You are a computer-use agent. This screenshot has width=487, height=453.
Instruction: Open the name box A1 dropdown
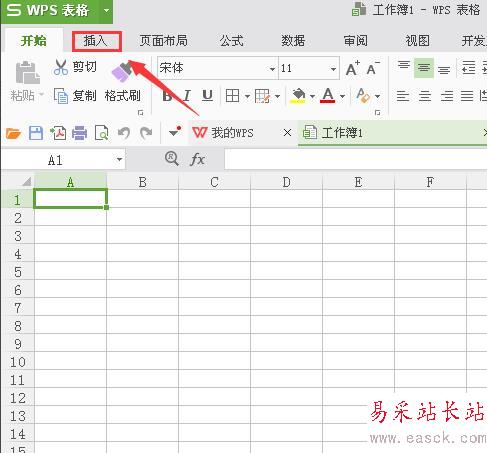(x=119, y=159)
